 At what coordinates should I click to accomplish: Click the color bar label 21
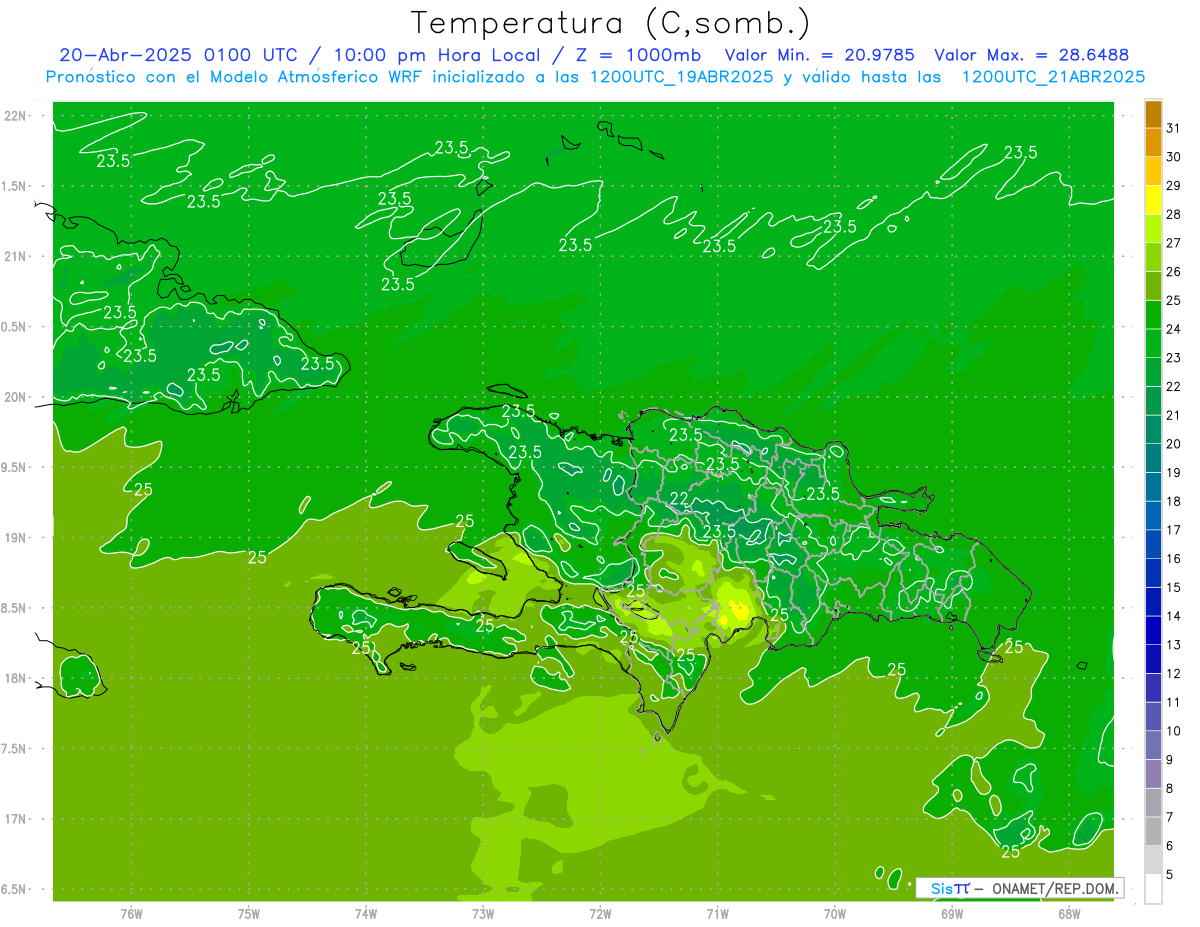pos(1173,415)
